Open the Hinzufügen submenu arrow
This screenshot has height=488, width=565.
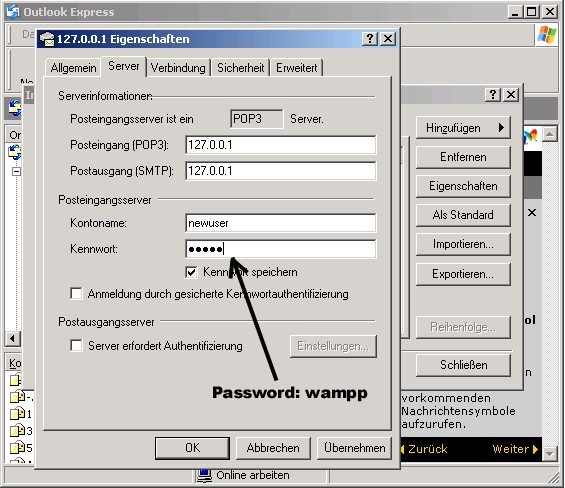coord(501,128)
